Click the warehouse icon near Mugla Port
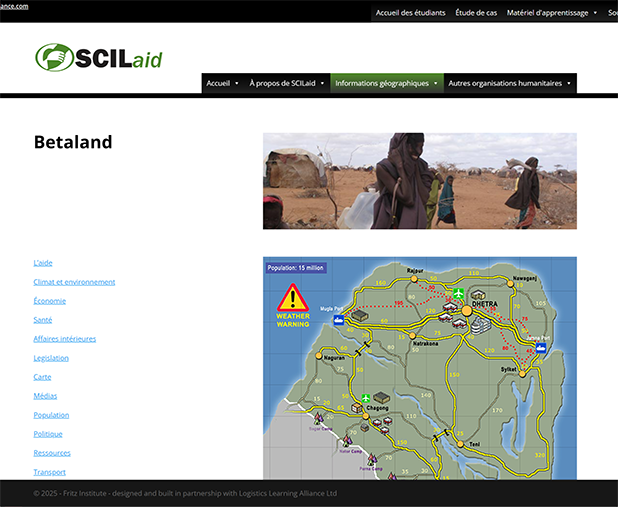This screenshot has width=618, height=507. coord(360,315)
